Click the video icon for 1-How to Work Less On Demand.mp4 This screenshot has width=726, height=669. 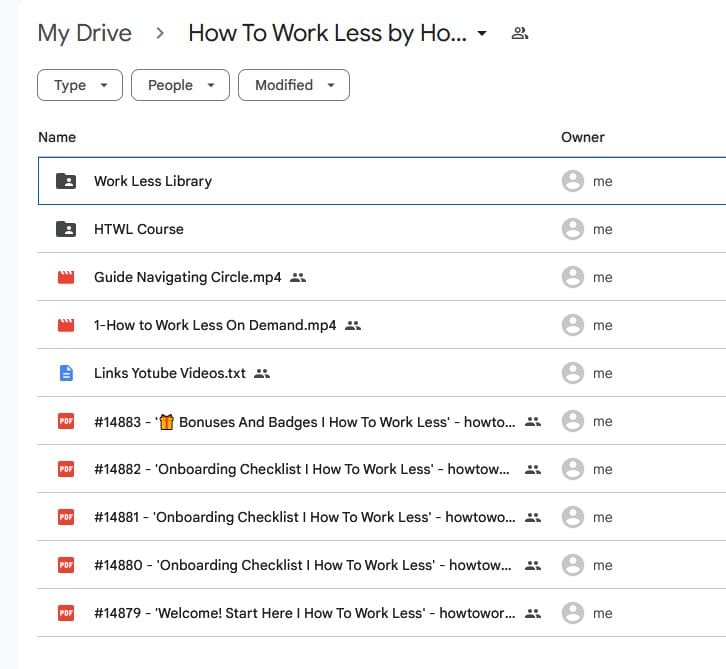pyautogui.click(x=66, y=325)
